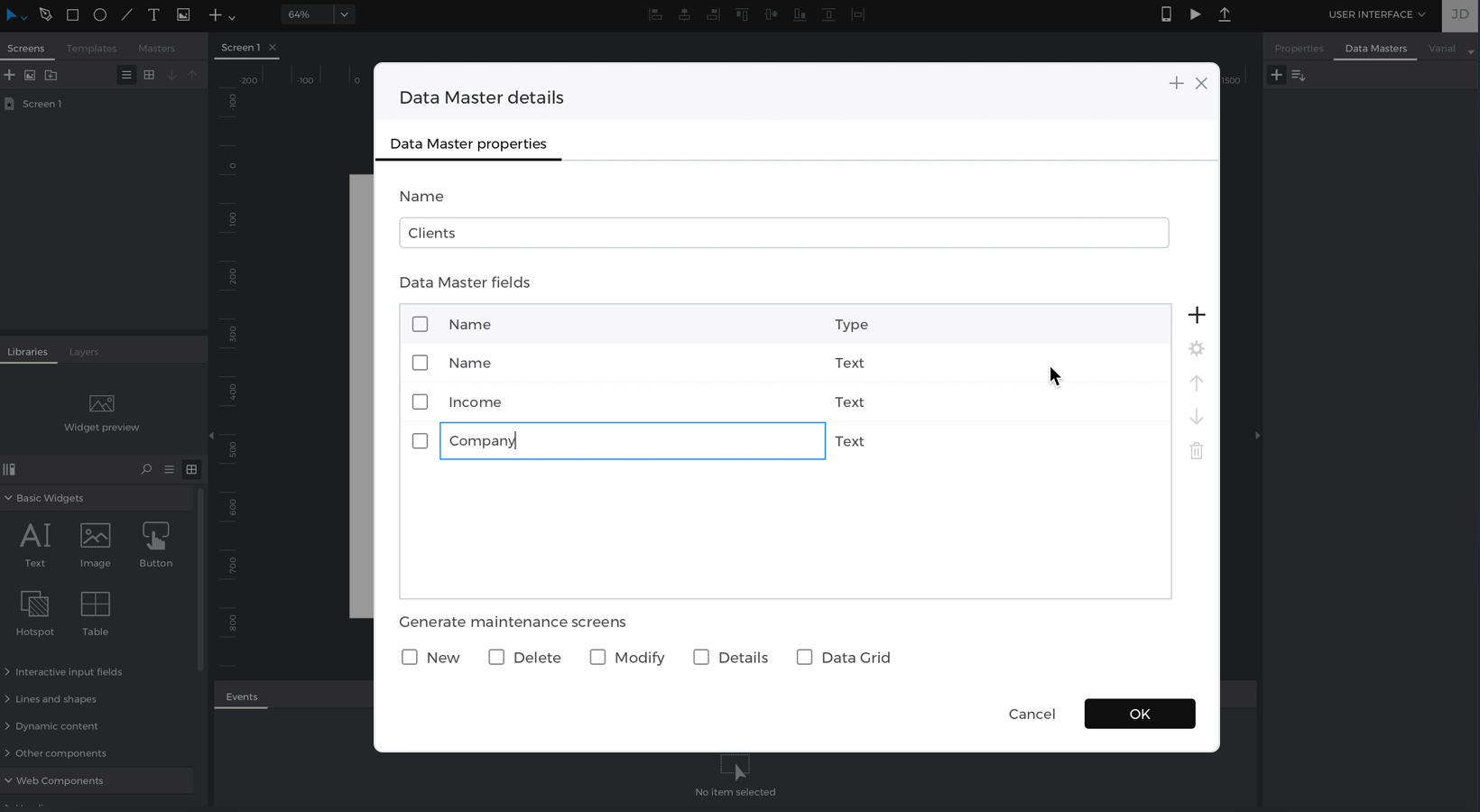This screenshot has width=1480, height=812.
Task: Open the device preview phone icon
Action: (x=1166, y=14)
